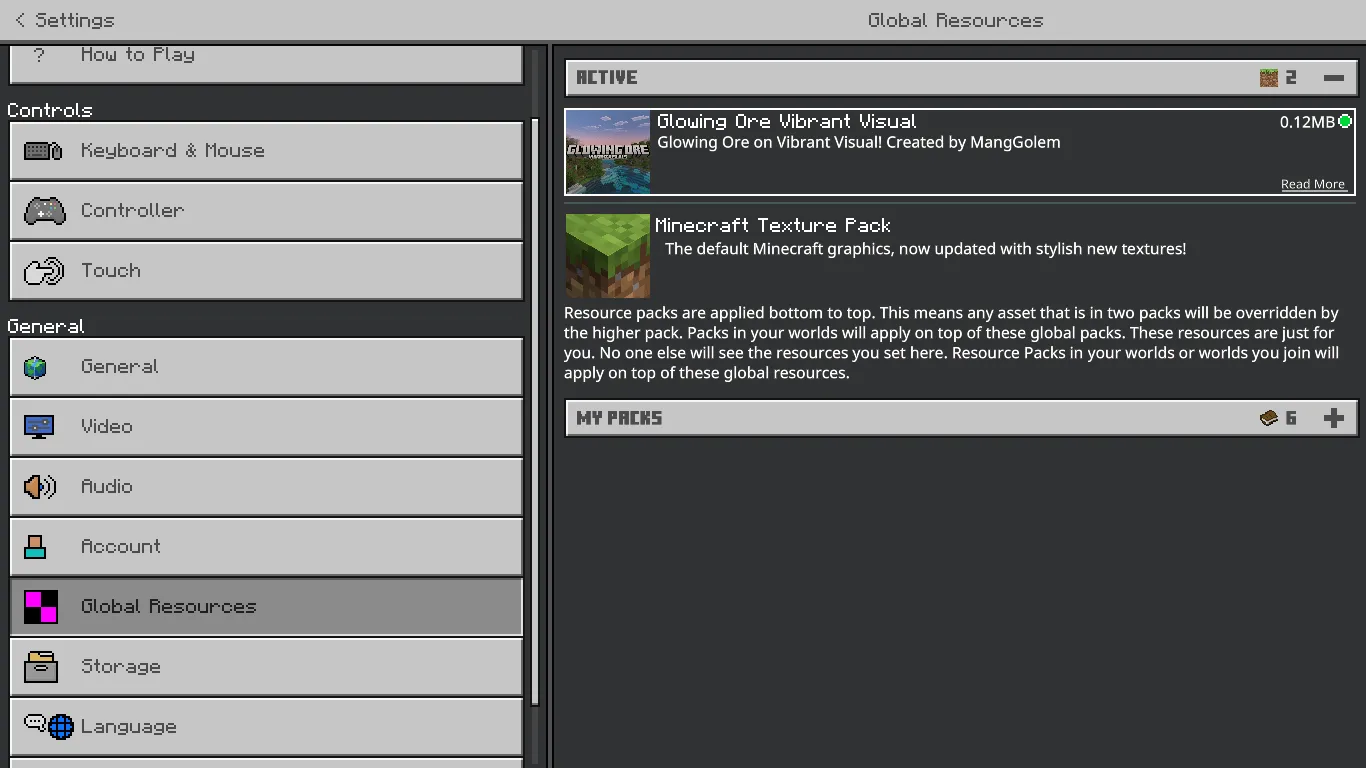Open Account settings

266,547
